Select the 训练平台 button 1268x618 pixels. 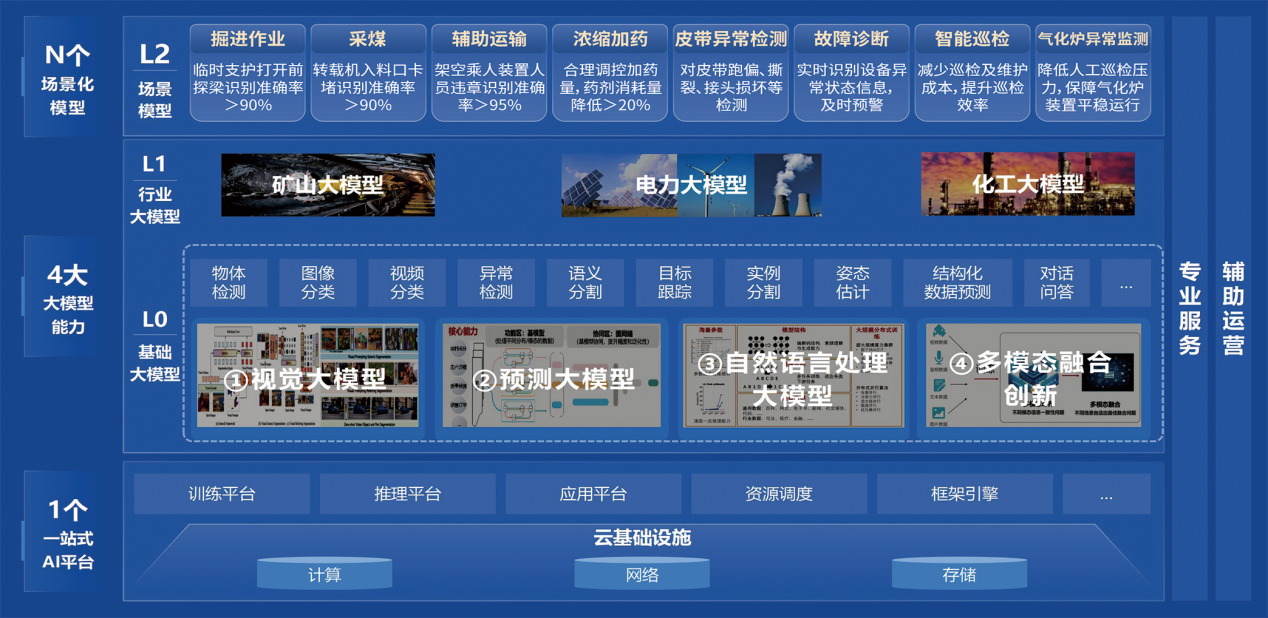(x=222, y=494)
